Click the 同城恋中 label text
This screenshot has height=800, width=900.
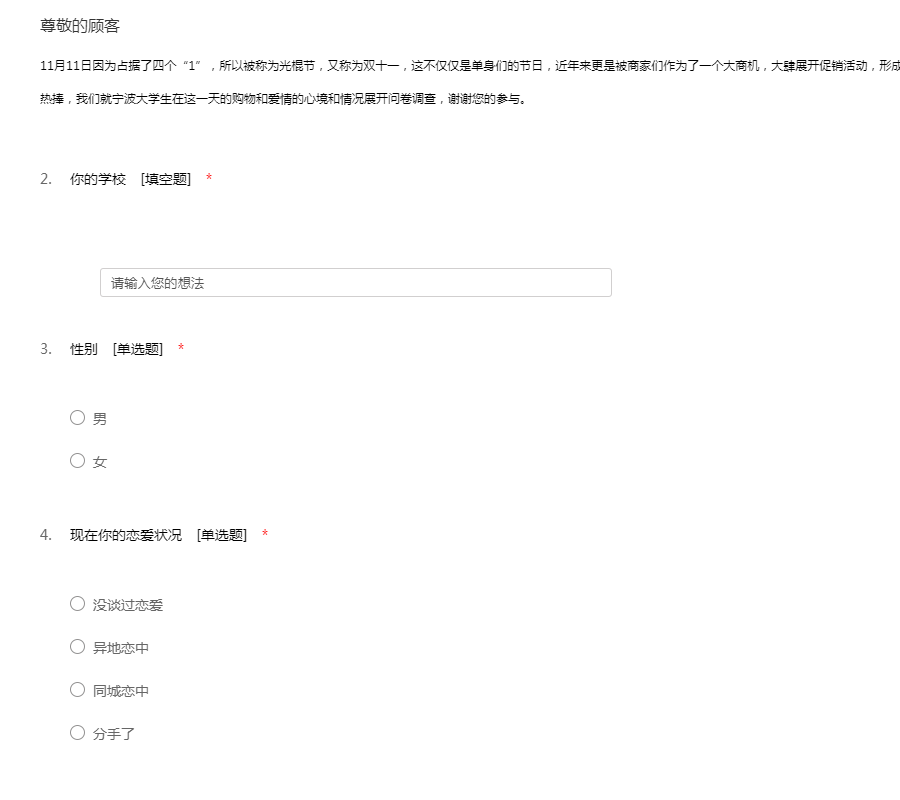point(121,691)
